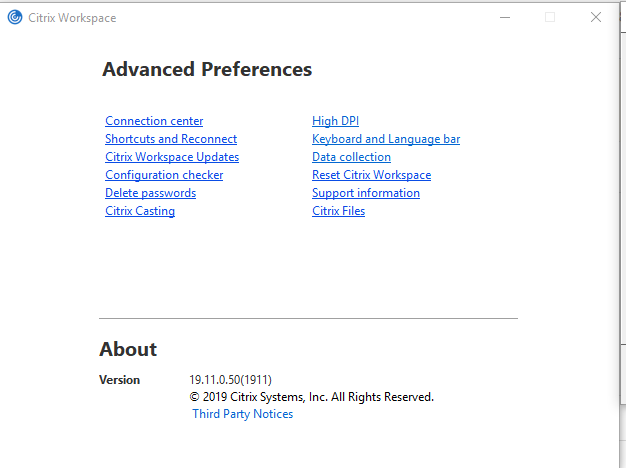Open Shortcuts and Reconnect settings
626x468 pixels.
[x=171, y=139]
